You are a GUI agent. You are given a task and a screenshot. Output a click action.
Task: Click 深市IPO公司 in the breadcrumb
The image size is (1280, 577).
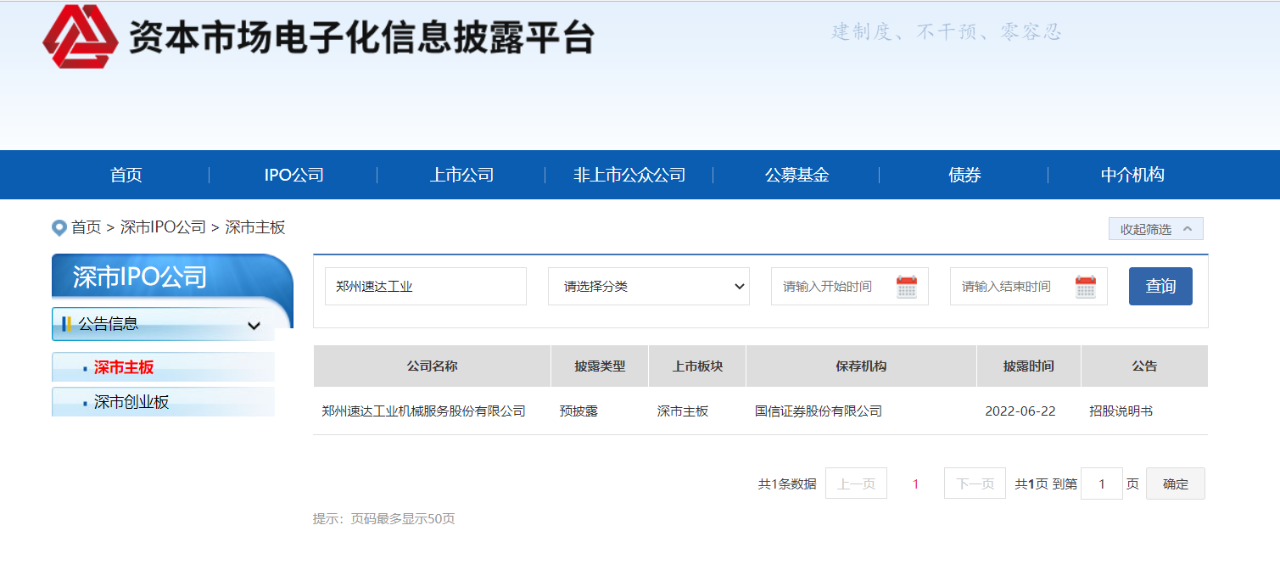click(163, 228)
